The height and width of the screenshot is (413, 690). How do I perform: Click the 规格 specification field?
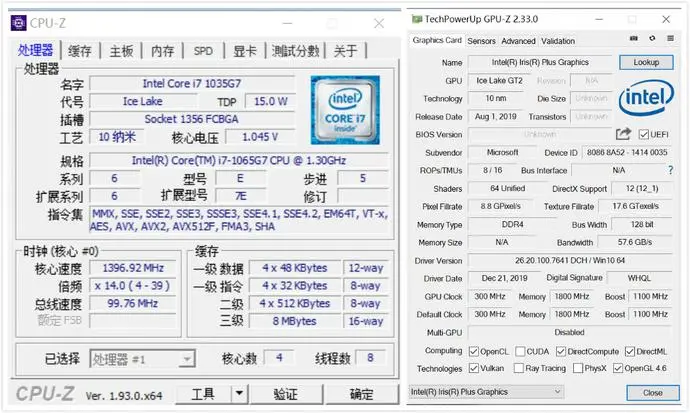239,160
